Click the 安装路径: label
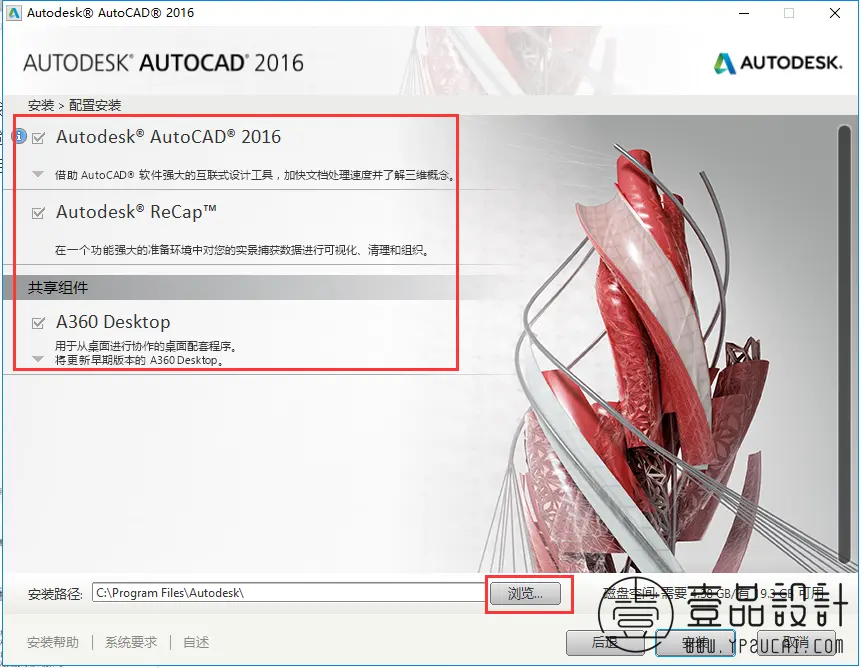Screen dimensions: 861x668 pos(55,594)
